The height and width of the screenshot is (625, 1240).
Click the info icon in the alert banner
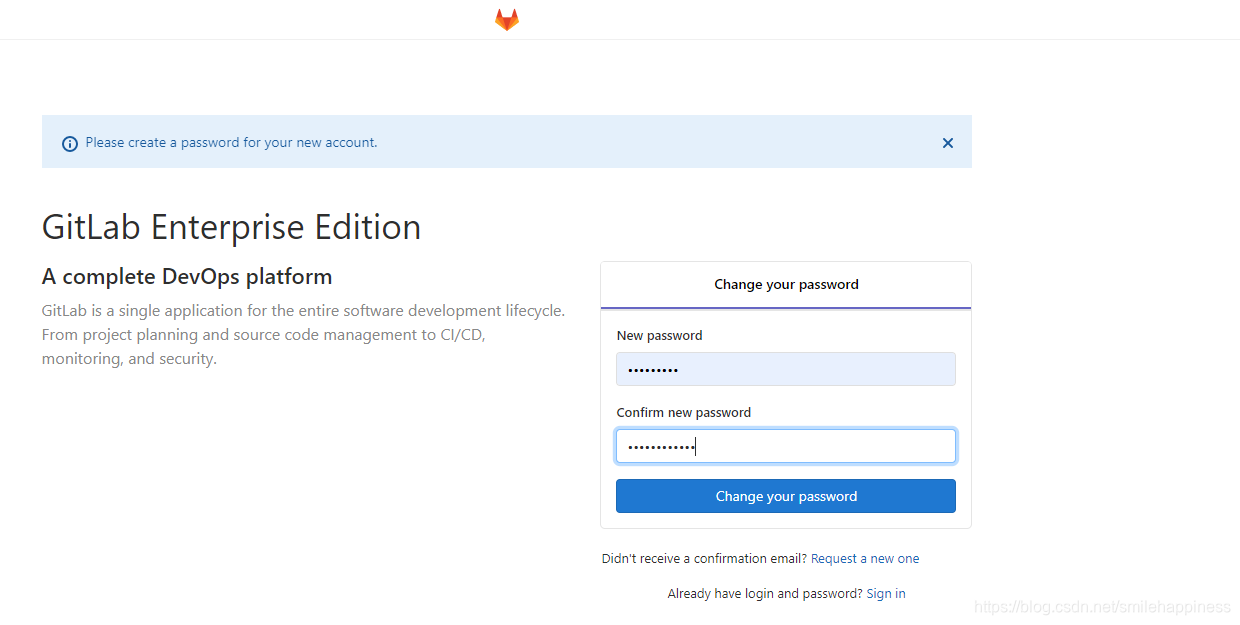70,143
